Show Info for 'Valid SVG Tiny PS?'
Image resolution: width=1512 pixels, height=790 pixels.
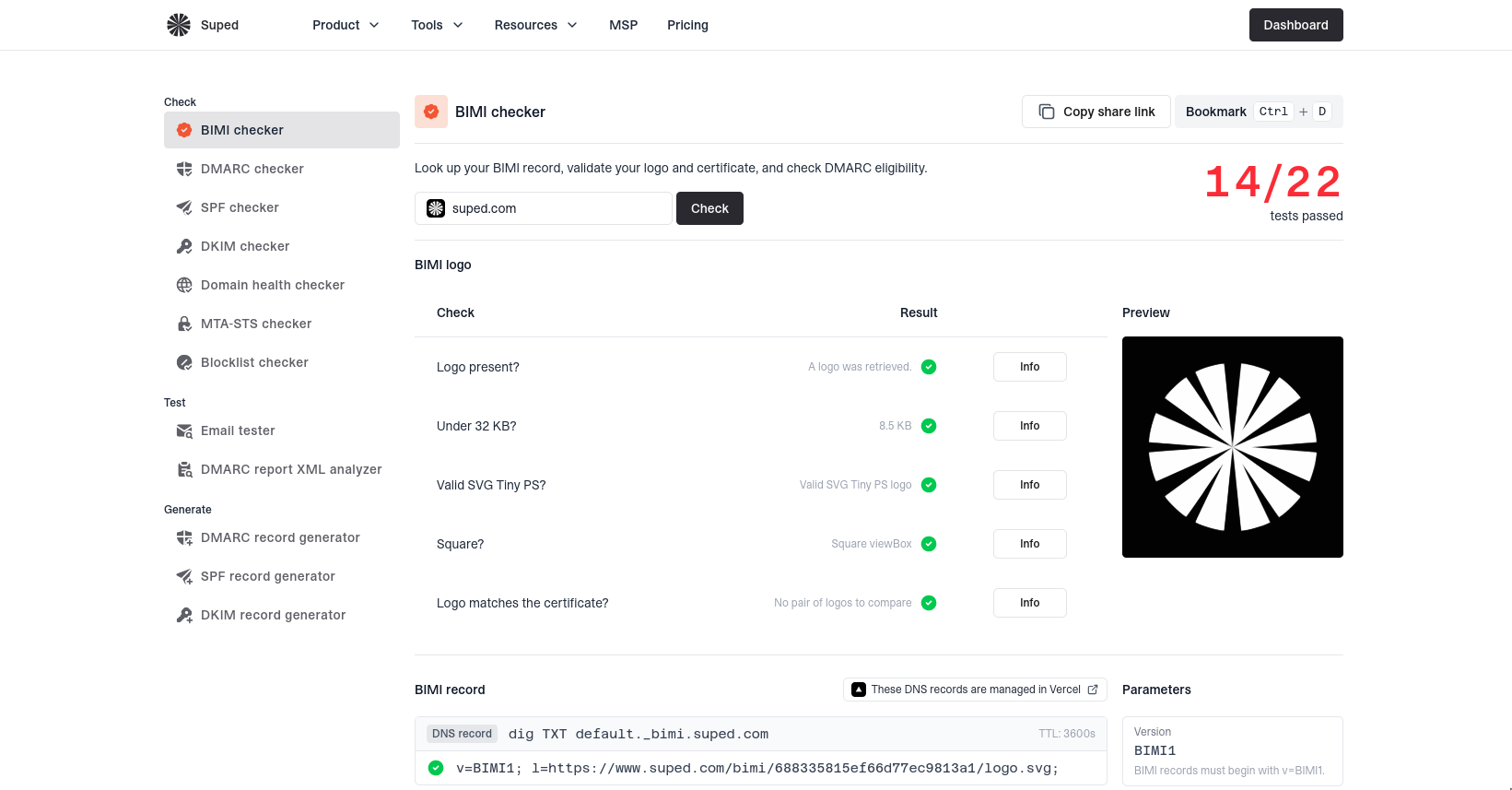(x=1030, y=485)
